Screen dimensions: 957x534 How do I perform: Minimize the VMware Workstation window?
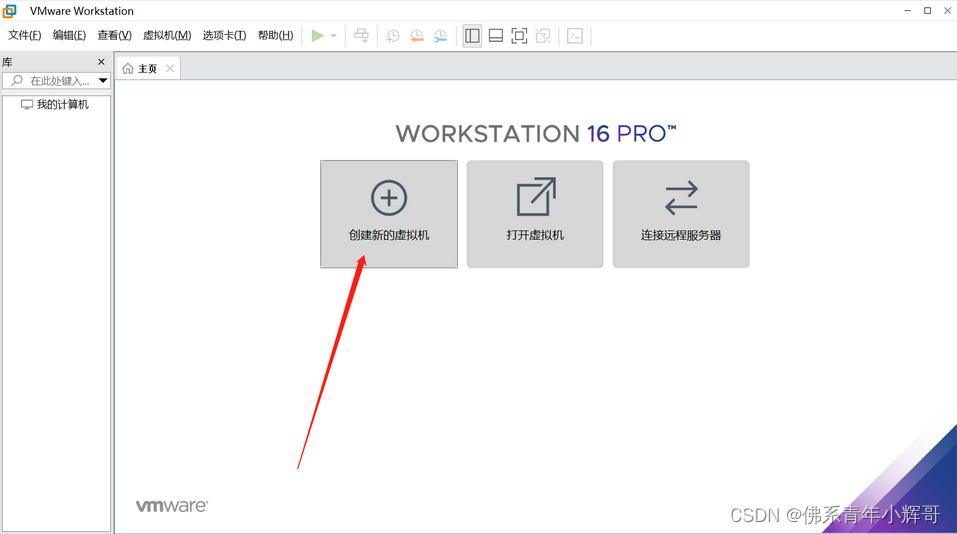click(x=908, y=10)
